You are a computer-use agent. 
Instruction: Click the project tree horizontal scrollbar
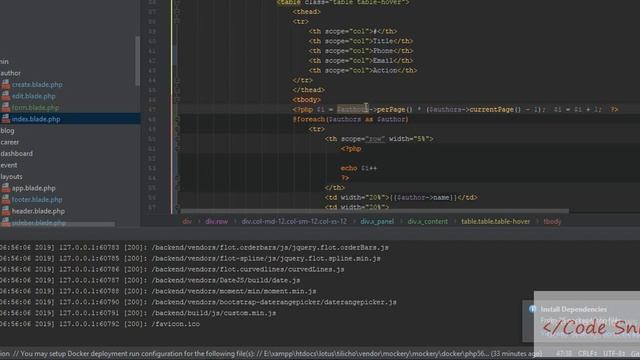pyautogui.click(x=57, y=224)
